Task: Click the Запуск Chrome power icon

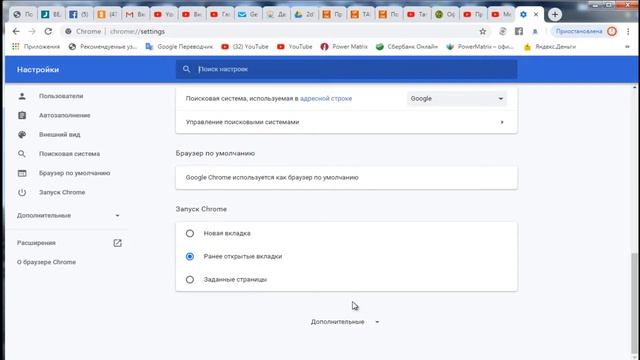Action: tap(22, 192)
